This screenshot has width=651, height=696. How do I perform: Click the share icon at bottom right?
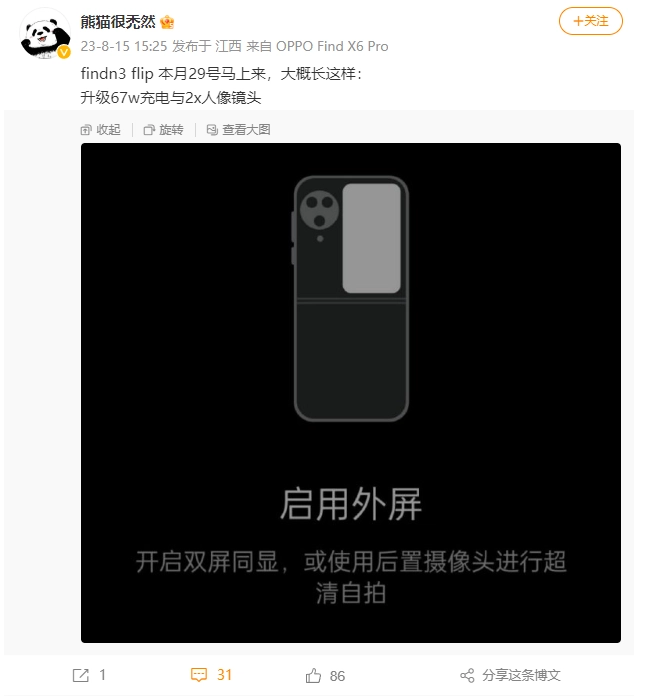click(x=467, y=676)
